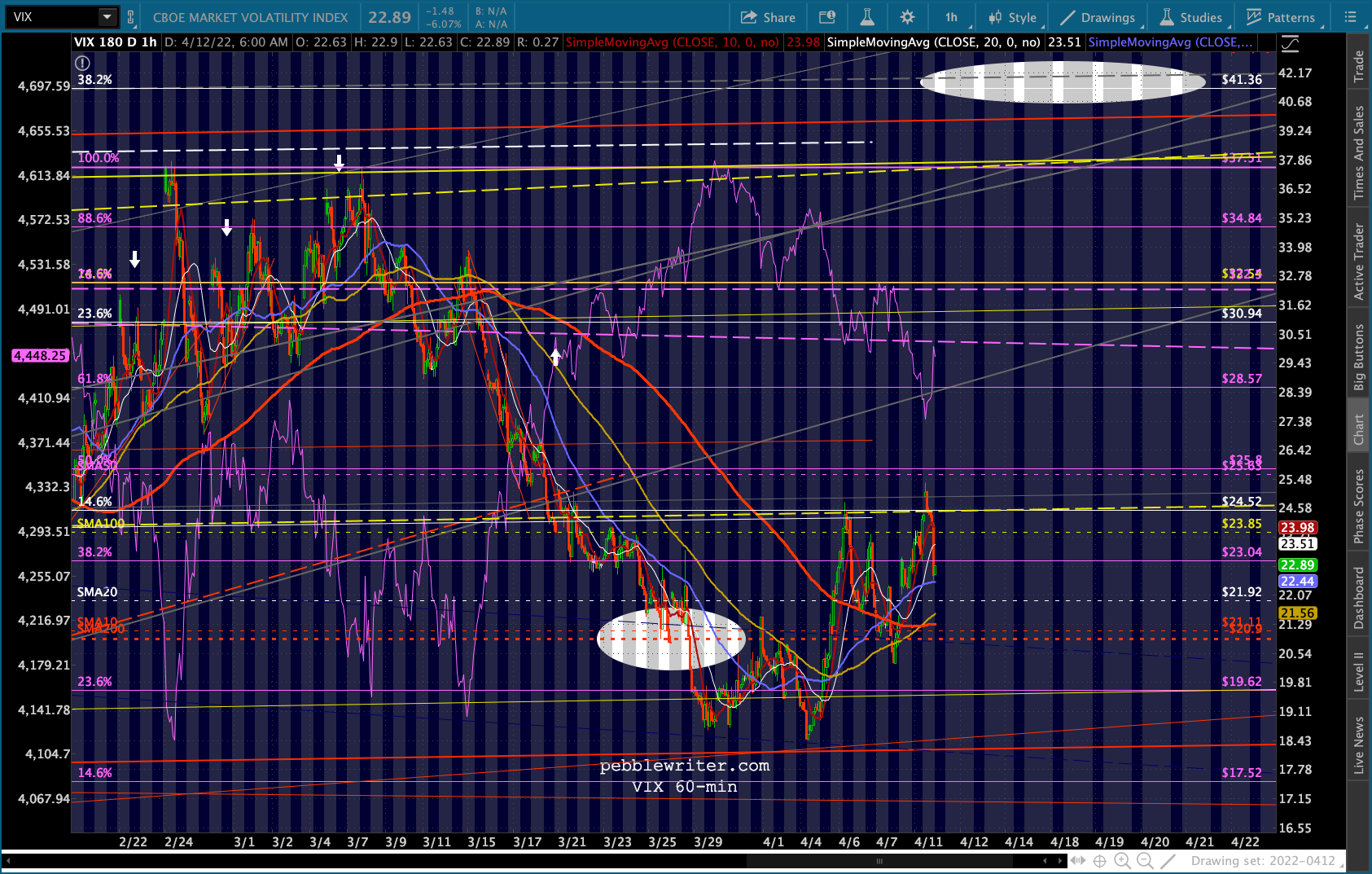This screenshot has width=1372, height=874.
Task: Open the Studies menu
Action: pos(1191,17)
